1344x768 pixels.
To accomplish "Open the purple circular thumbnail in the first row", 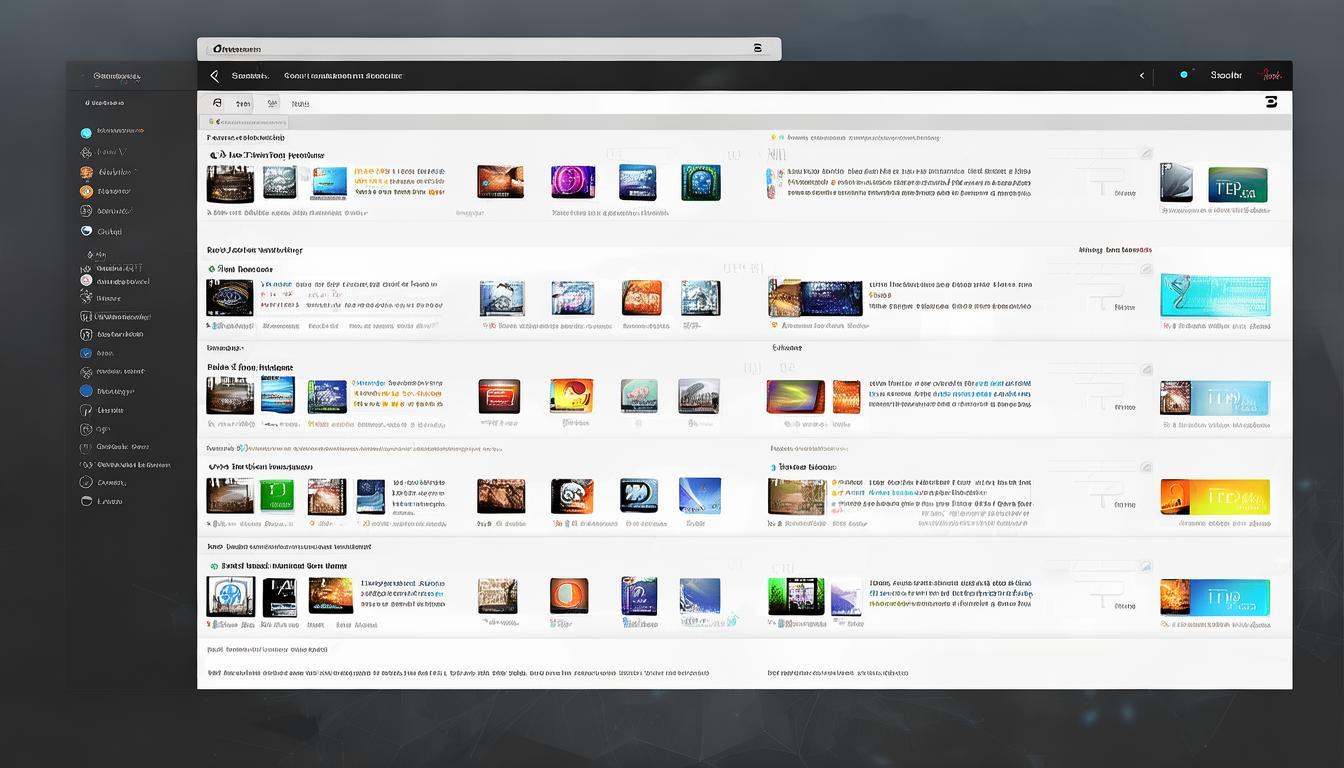I will (572, 183).
